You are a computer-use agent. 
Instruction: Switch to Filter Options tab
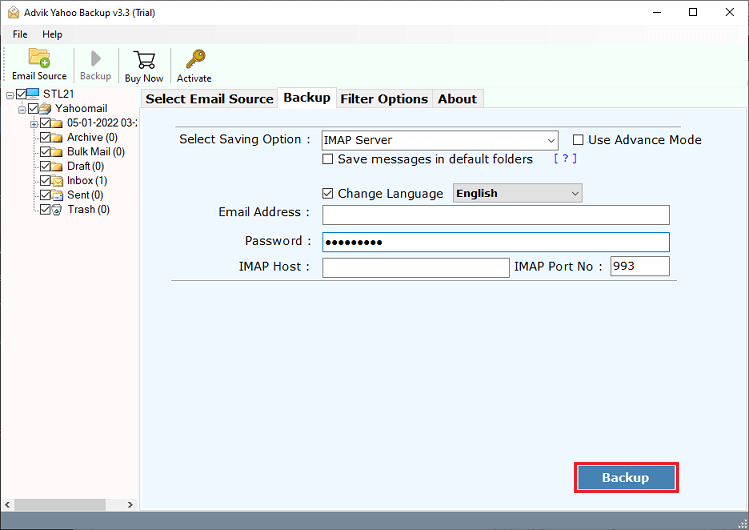(x=384, y=99)
